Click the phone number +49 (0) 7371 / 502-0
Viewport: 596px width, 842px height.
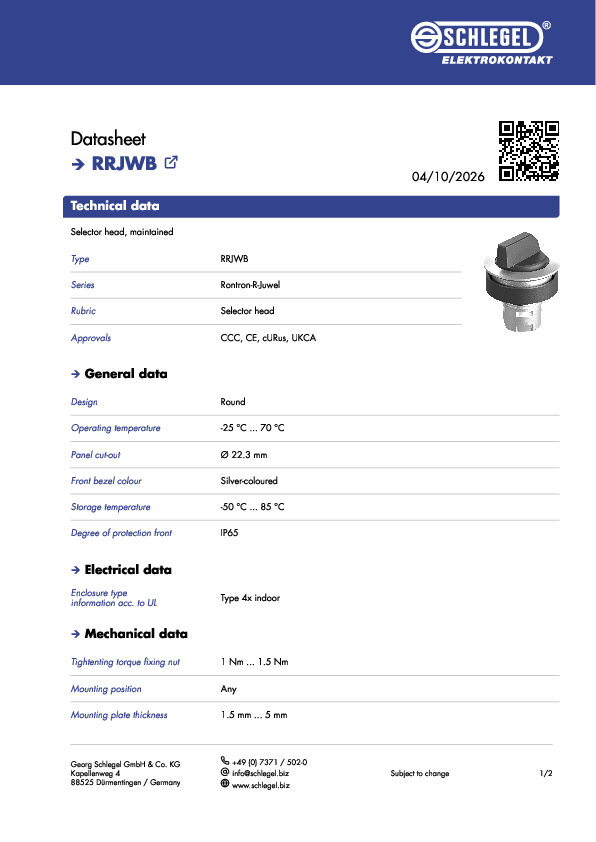coord(270,762)
